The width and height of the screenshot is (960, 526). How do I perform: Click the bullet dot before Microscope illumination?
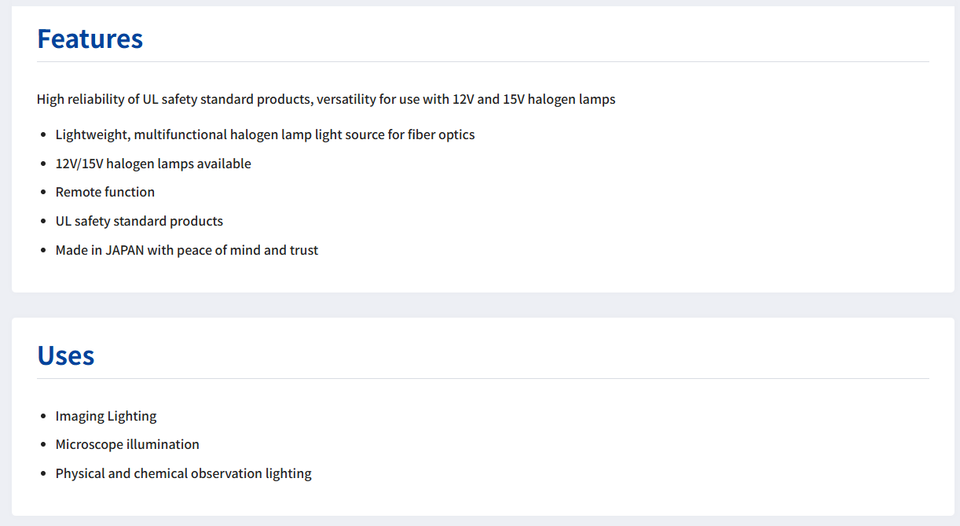coord(43,445)
